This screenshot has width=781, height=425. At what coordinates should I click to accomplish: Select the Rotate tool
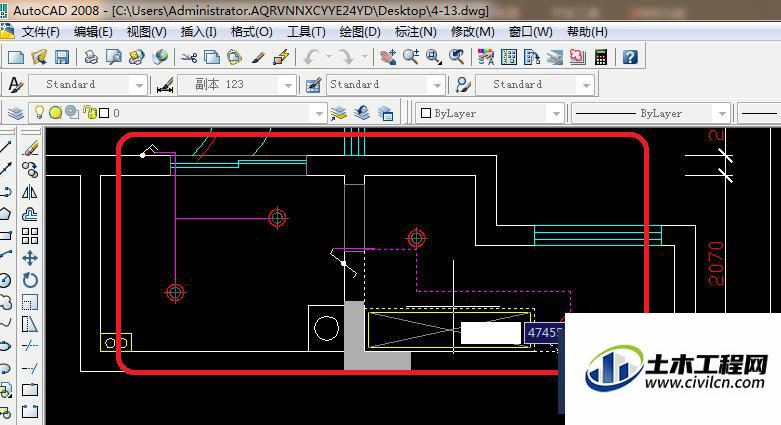point(30,280)
